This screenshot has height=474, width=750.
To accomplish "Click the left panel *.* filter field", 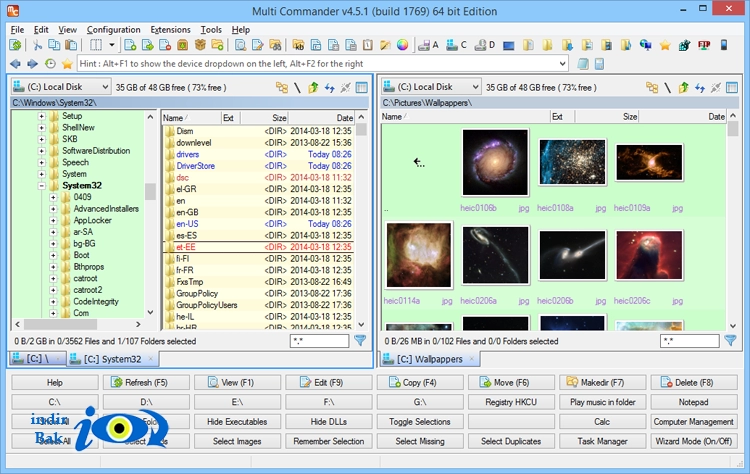I will pos(320,341).
